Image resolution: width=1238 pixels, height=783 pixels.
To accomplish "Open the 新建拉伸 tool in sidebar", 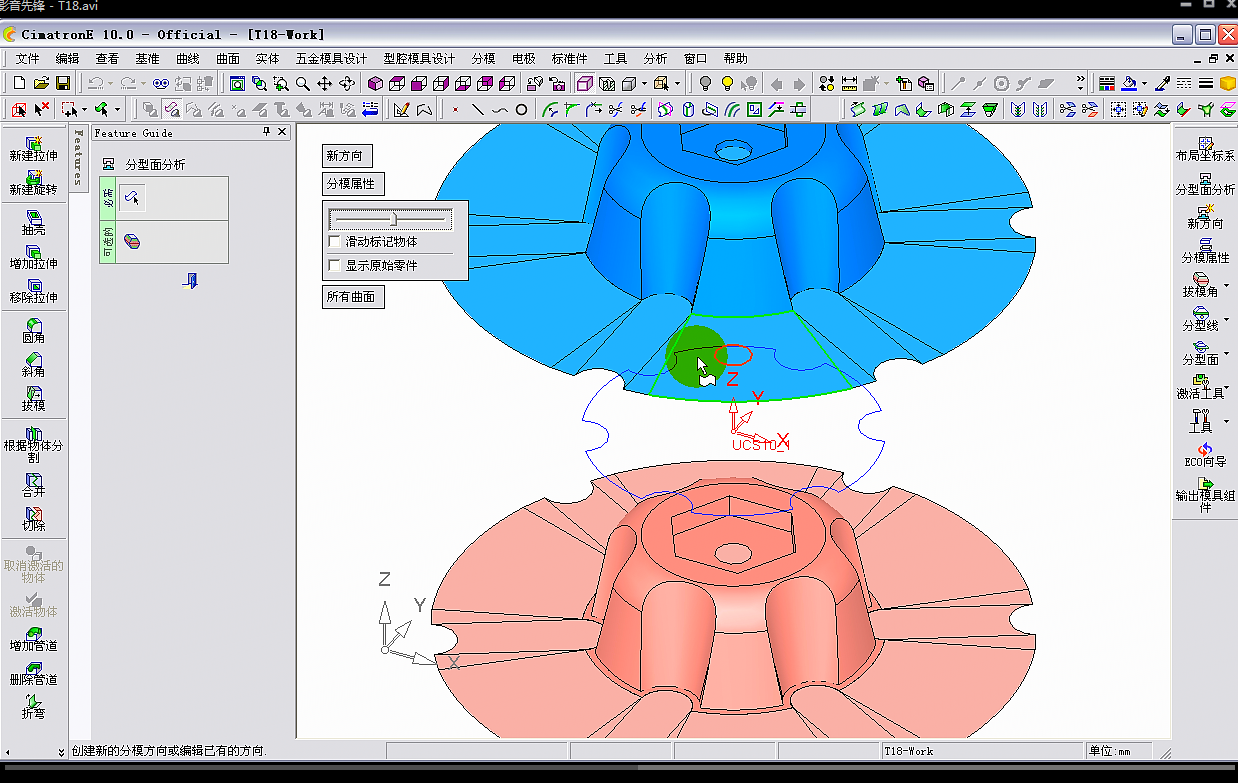I will 33,150.
